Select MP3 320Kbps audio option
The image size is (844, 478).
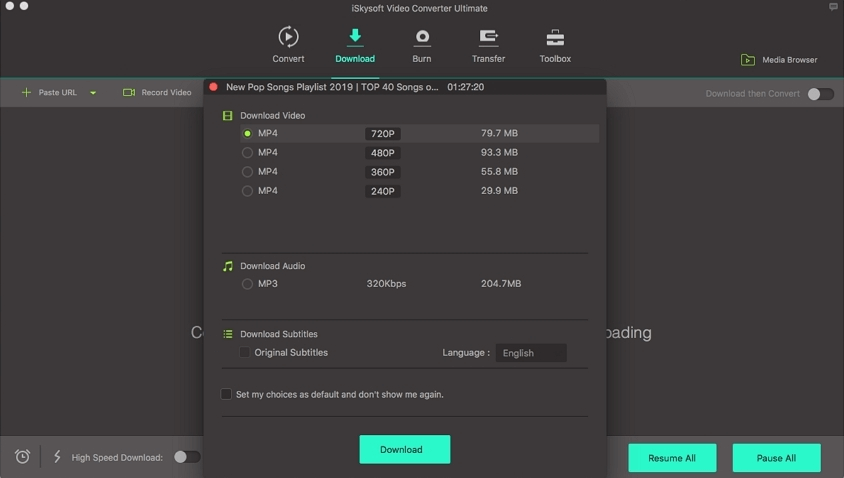[247, 284]
